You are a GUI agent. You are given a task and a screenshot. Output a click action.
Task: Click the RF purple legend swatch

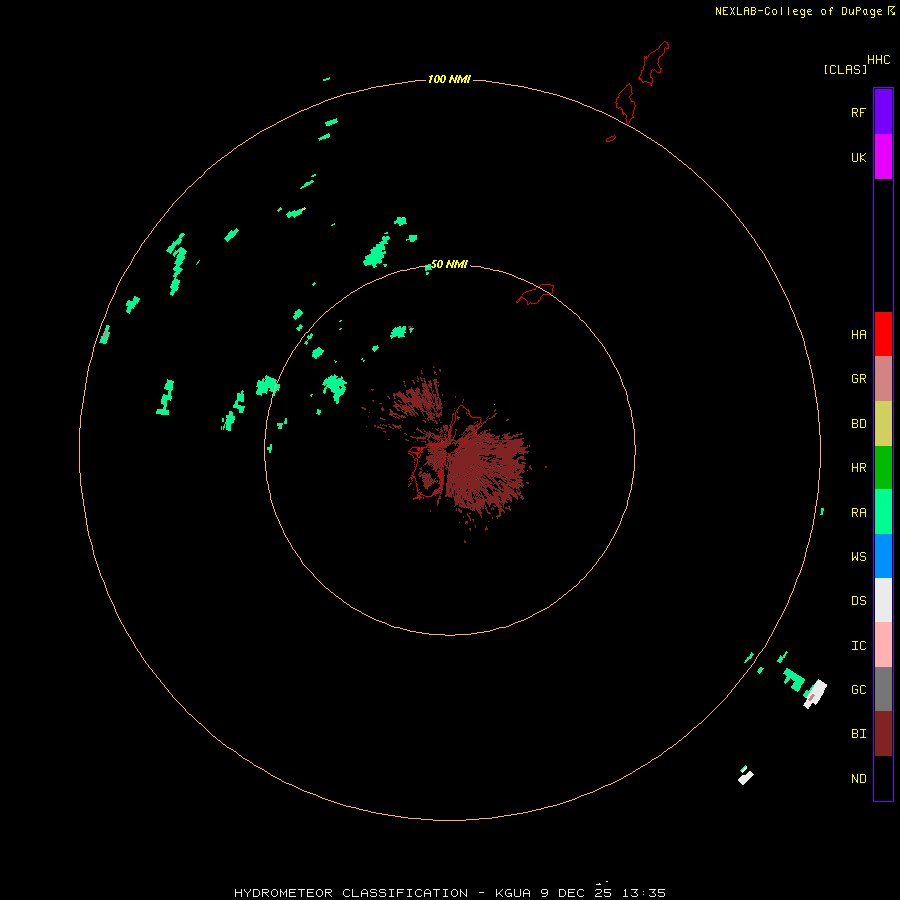point(883,112)
